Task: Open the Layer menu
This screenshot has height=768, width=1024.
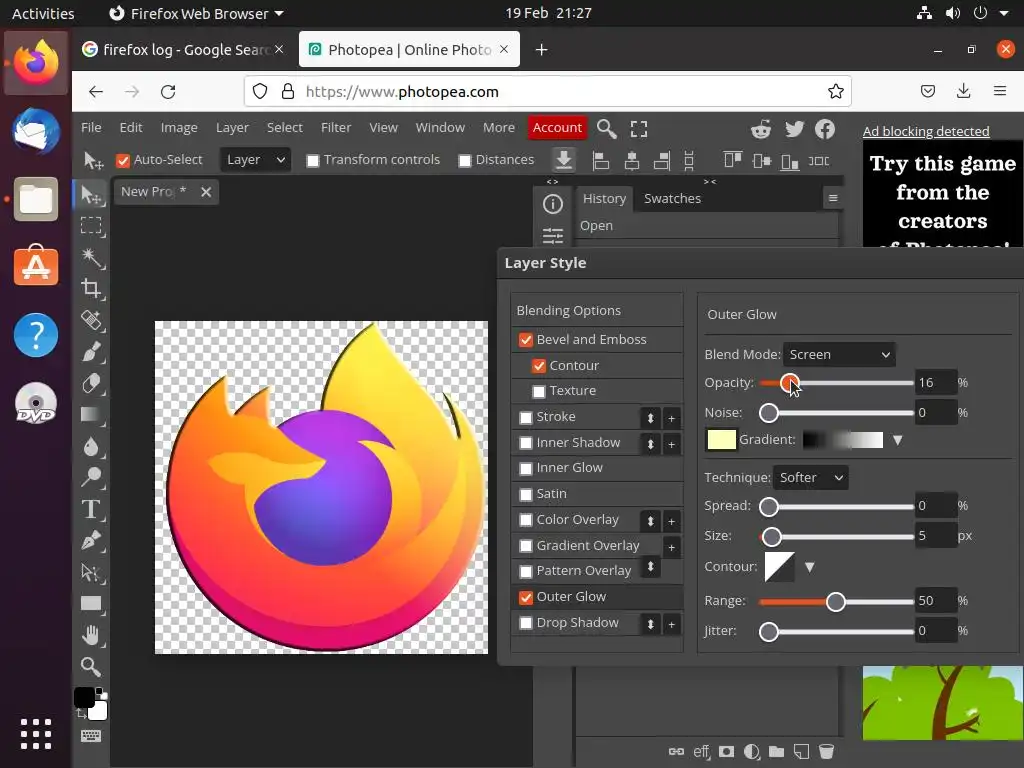Action: (232, 127)
